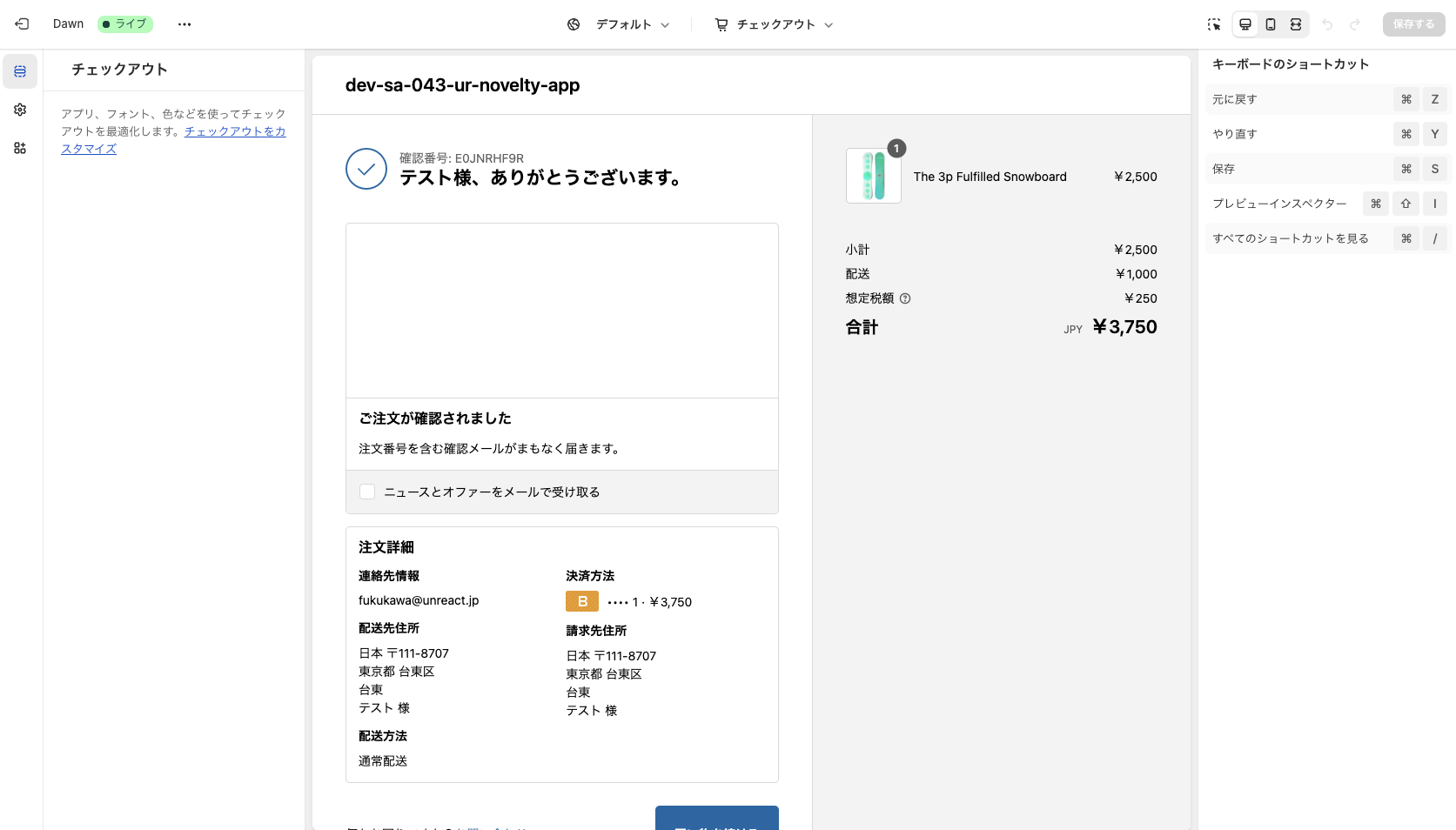Click the help icon next to 想定税額
1456x830 pixels.
(905, 298)
